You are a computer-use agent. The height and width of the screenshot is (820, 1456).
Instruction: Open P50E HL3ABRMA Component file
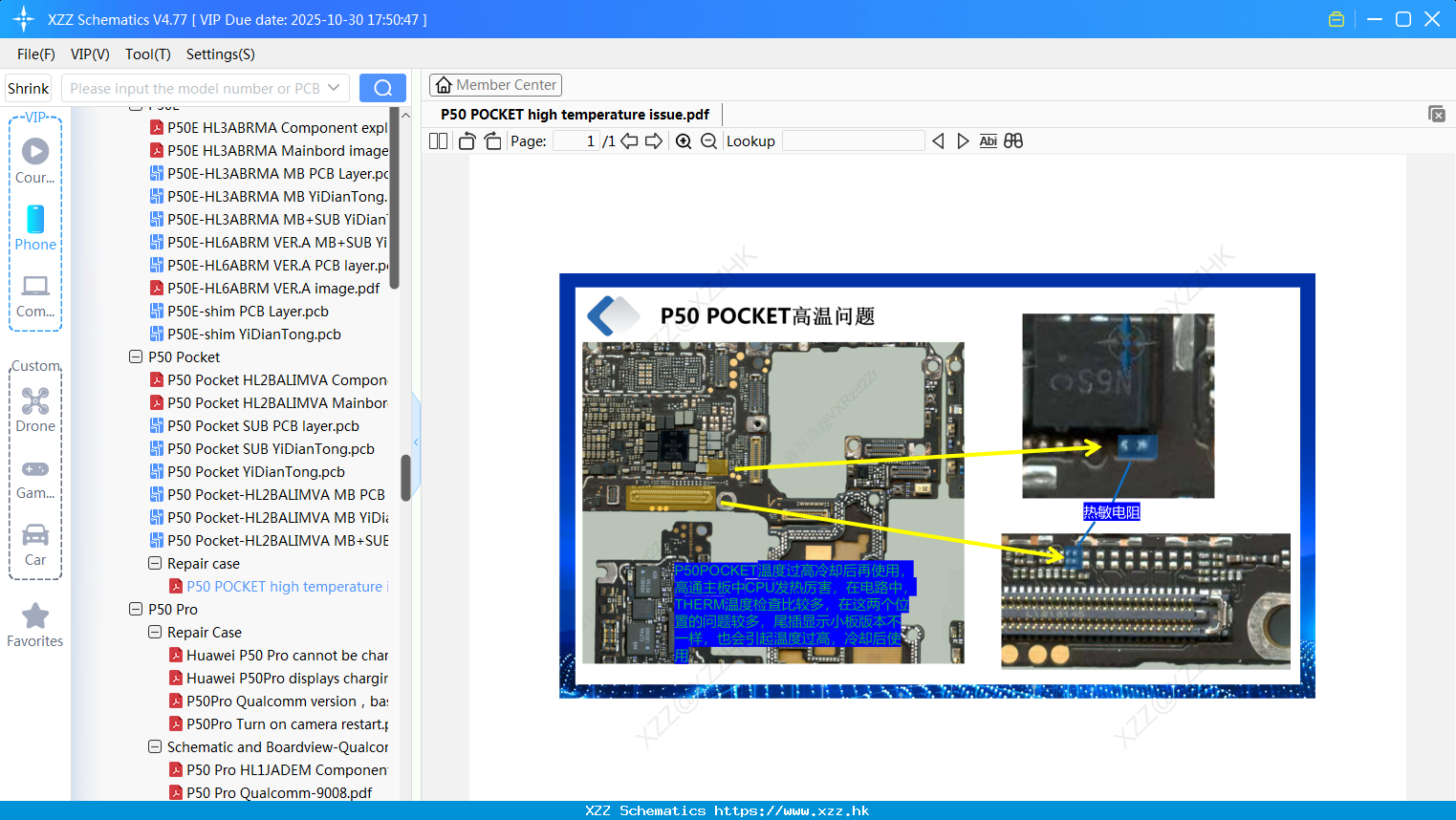(269, 127)
